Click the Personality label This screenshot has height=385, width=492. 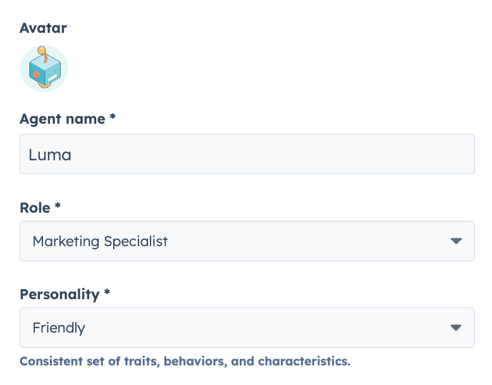point(60,295)
